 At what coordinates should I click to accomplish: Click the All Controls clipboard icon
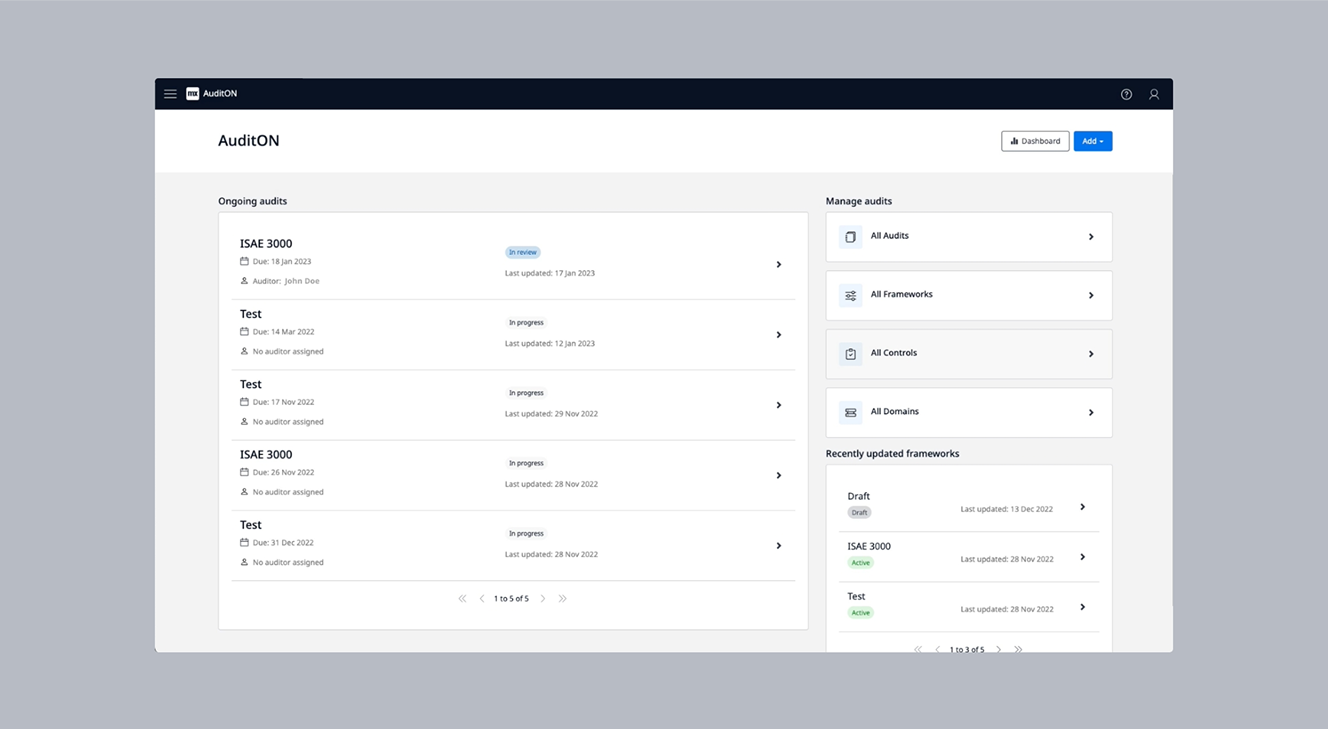[x=850, y=354]
